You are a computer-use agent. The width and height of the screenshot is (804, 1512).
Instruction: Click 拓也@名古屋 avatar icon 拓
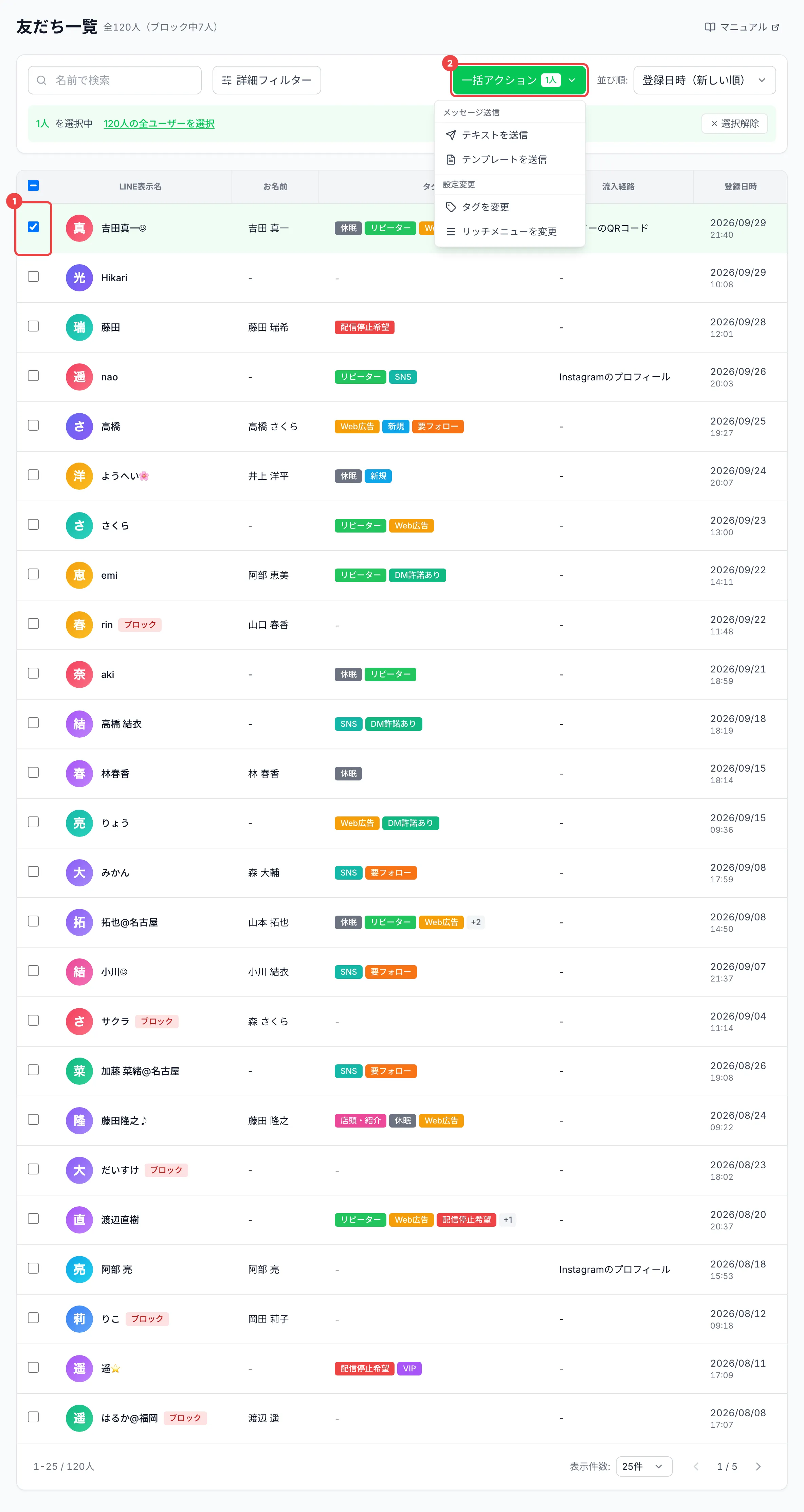pos(79,922)
